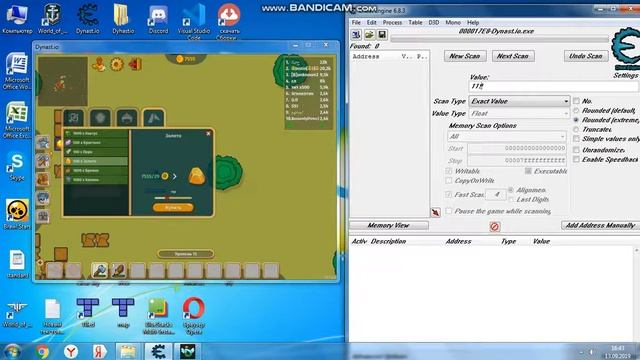Click the floppy disk save icon
The width and height of the screenshot is (640, 360).
point(382,35)
